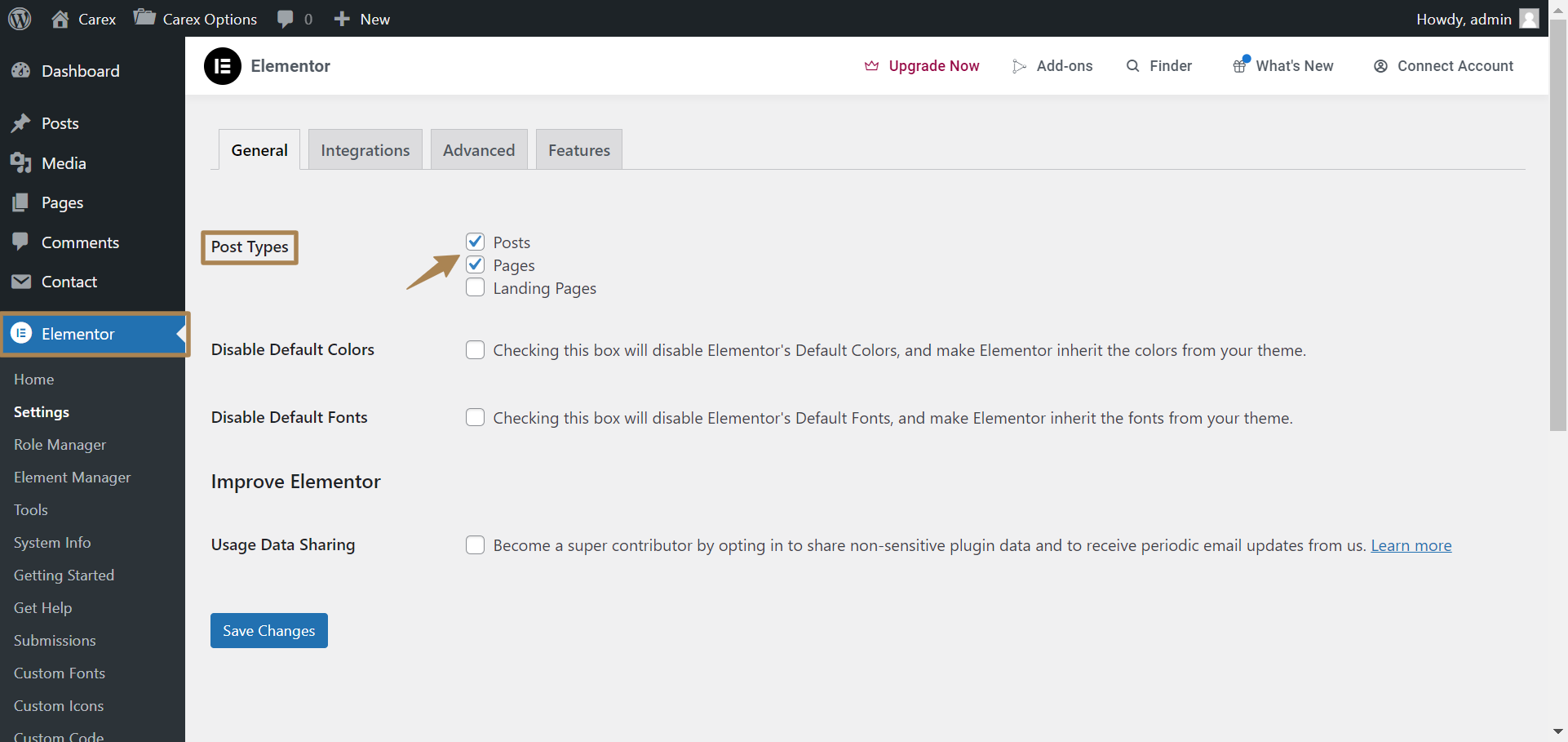The image size is (1568, 742).
Task: Click the admin user avatar
Action: pos(1529,19)
